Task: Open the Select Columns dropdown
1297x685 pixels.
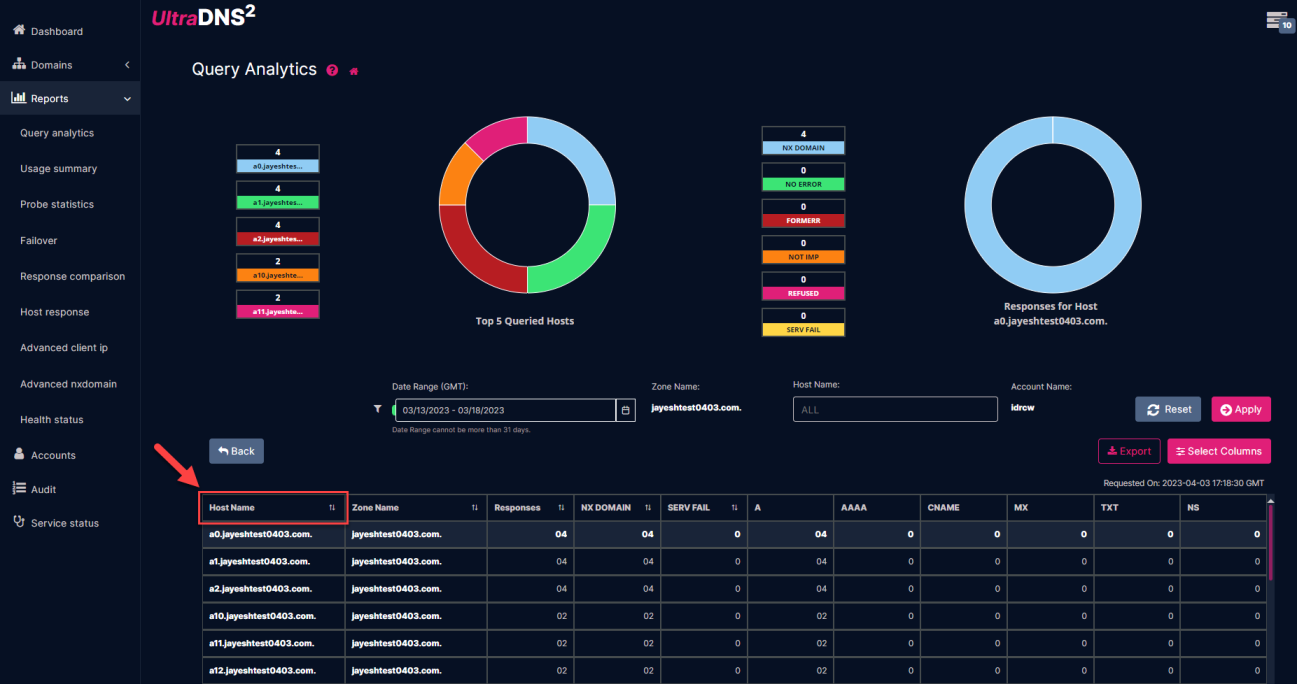Action: [x=1218, y=451]
